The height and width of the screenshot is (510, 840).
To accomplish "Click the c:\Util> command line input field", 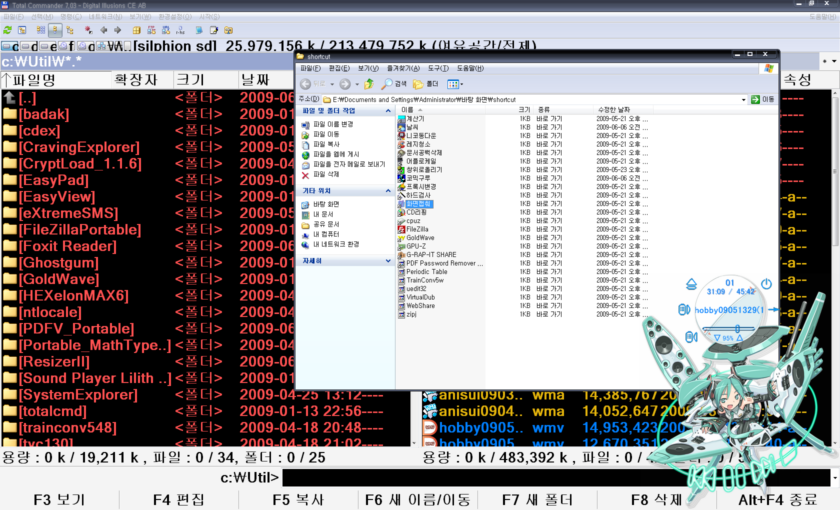I will click(x=557, y=477).
